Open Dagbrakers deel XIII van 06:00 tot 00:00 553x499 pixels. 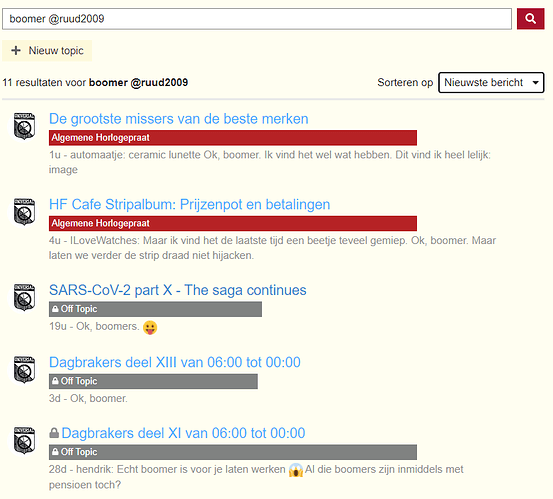175,363
